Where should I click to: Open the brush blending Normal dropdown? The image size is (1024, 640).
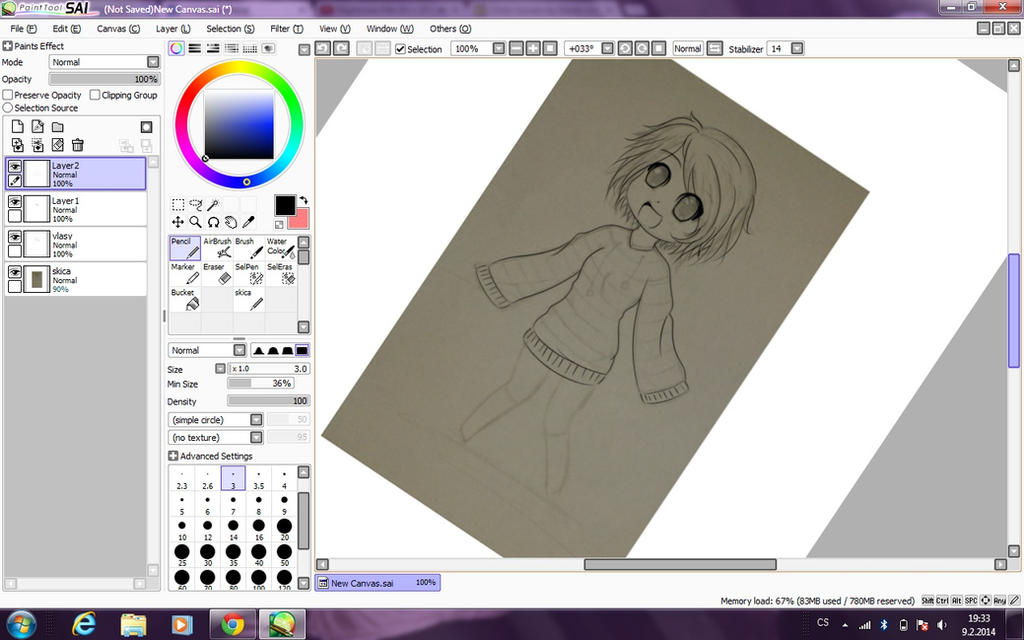239,350
